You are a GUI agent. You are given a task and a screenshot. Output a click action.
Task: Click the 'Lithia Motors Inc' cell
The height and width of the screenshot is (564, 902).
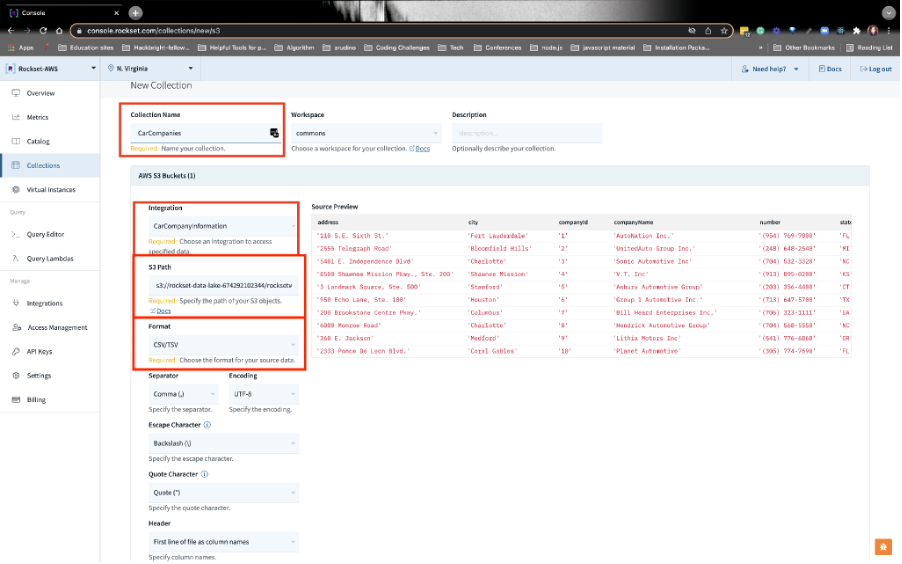(x=647, y=338)
